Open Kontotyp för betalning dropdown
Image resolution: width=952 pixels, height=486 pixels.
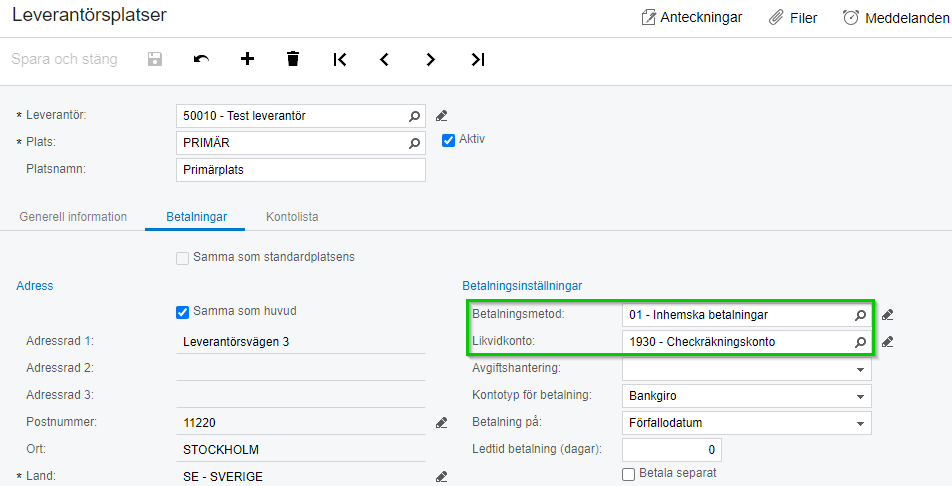860,396
